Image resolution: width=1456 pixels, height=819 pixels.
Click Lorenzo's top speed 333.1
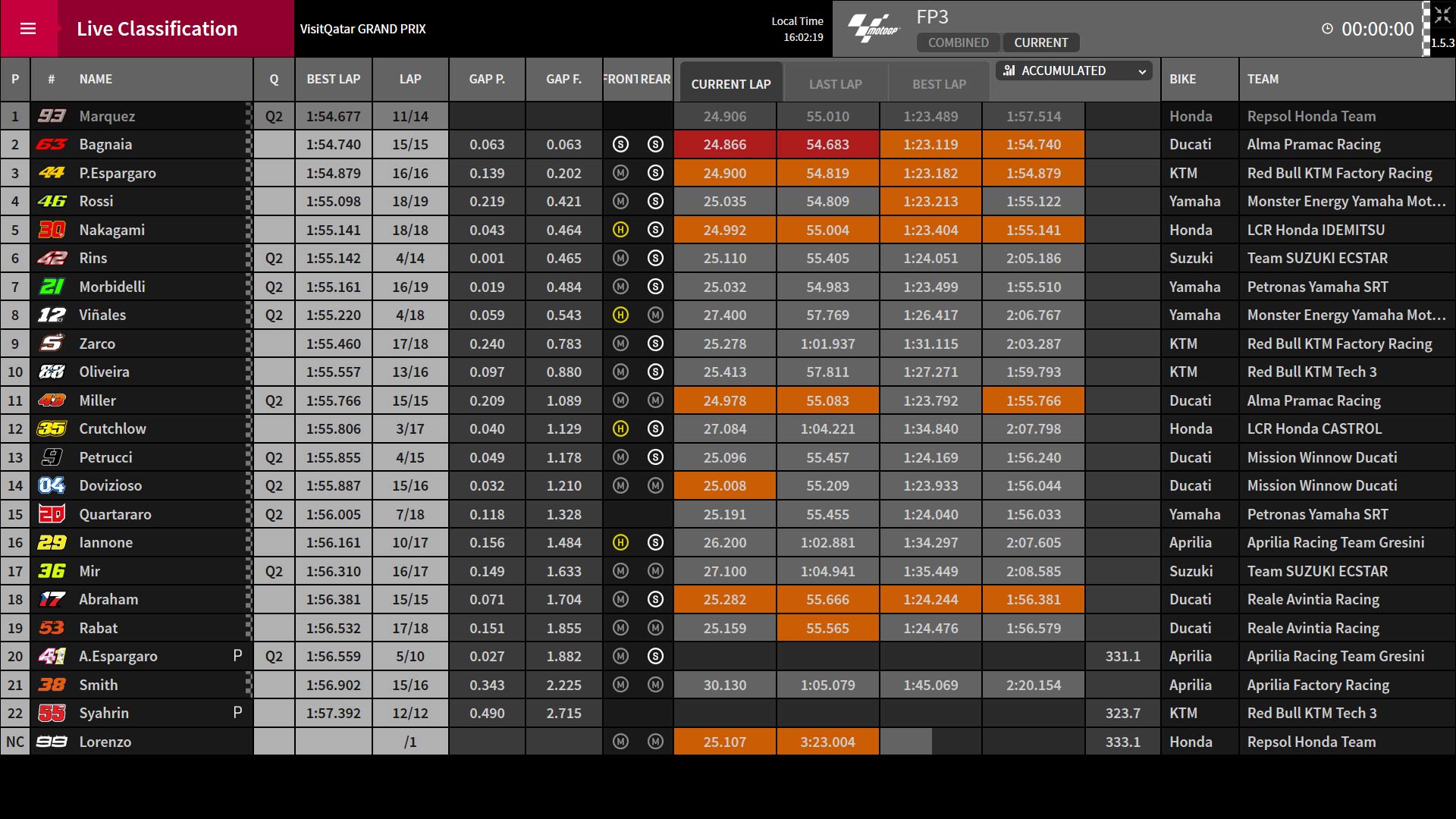click(1122, 742)
